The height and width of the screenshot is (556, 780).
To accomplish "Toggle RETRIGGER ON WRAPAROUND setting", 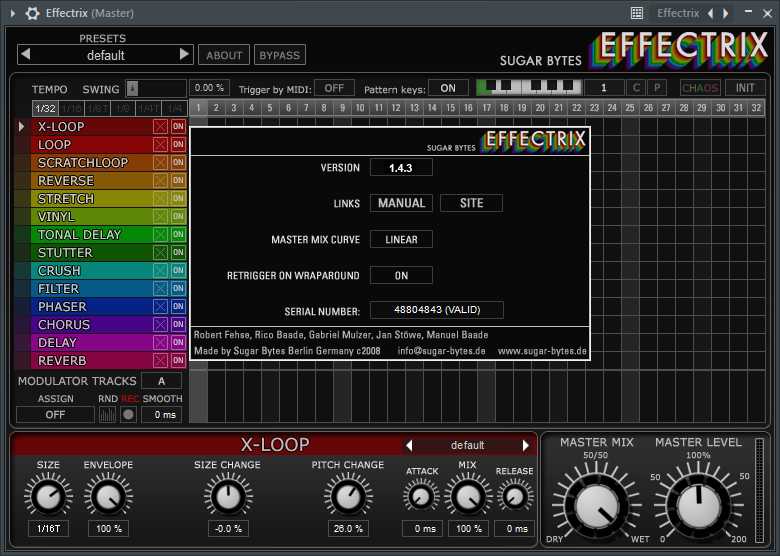I will (401, 276).
